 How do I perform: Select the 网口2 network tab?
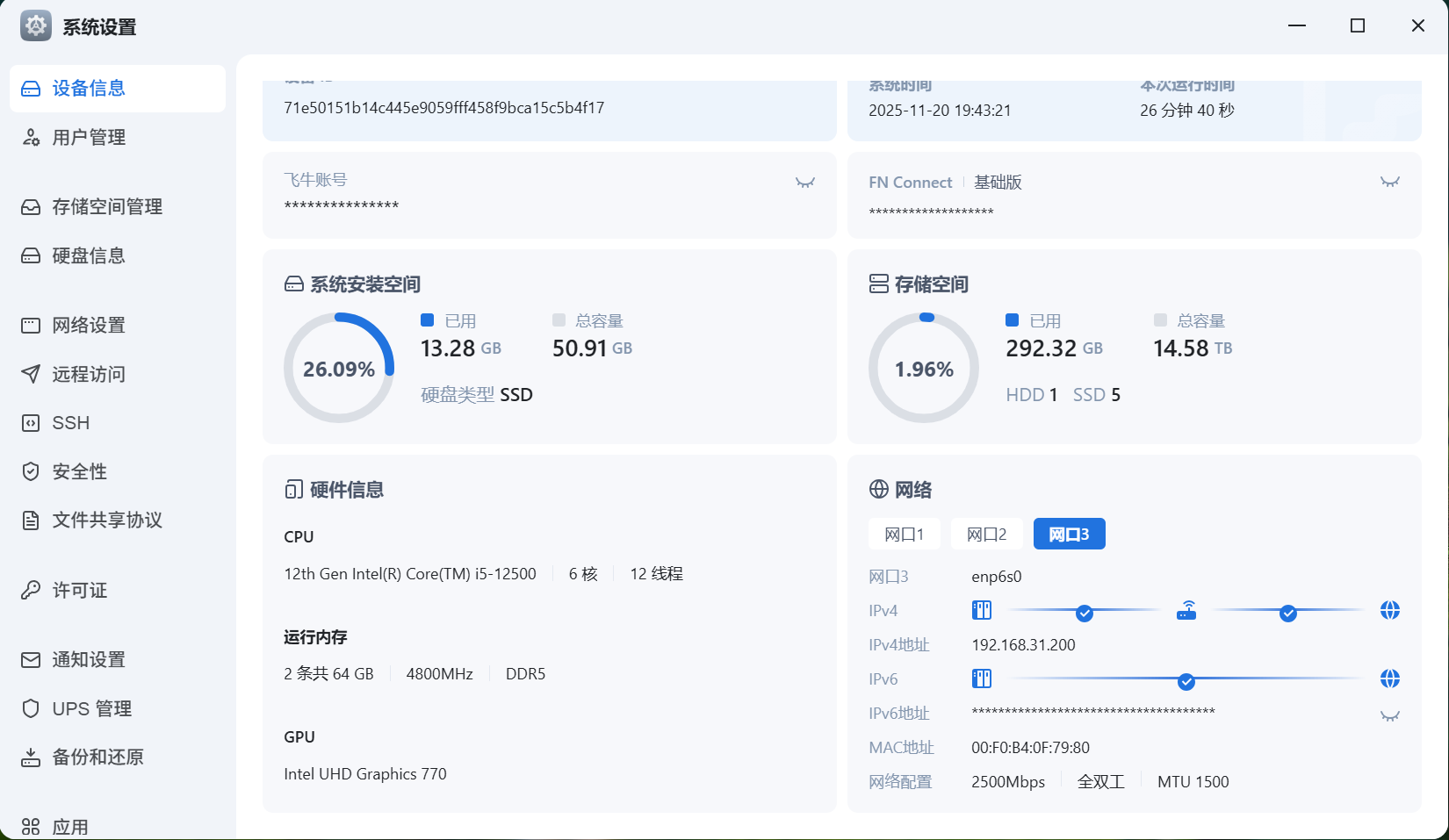(x=986, y=534)
